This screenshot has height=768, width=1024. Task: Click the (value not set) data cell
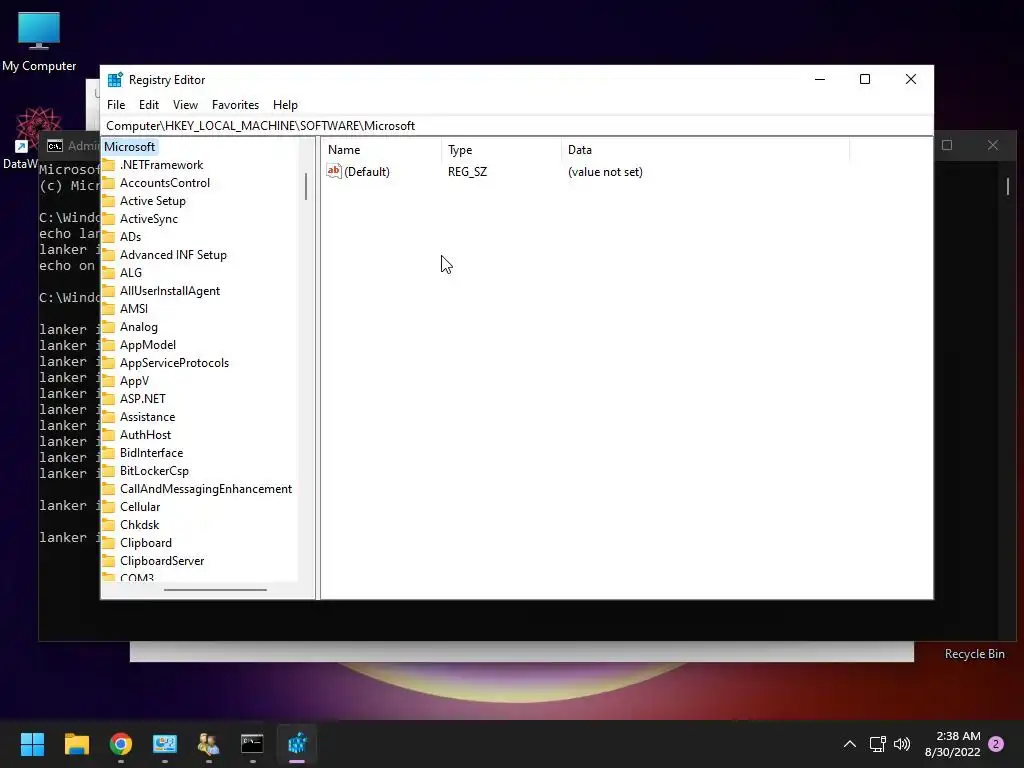(x=605, y=172)
